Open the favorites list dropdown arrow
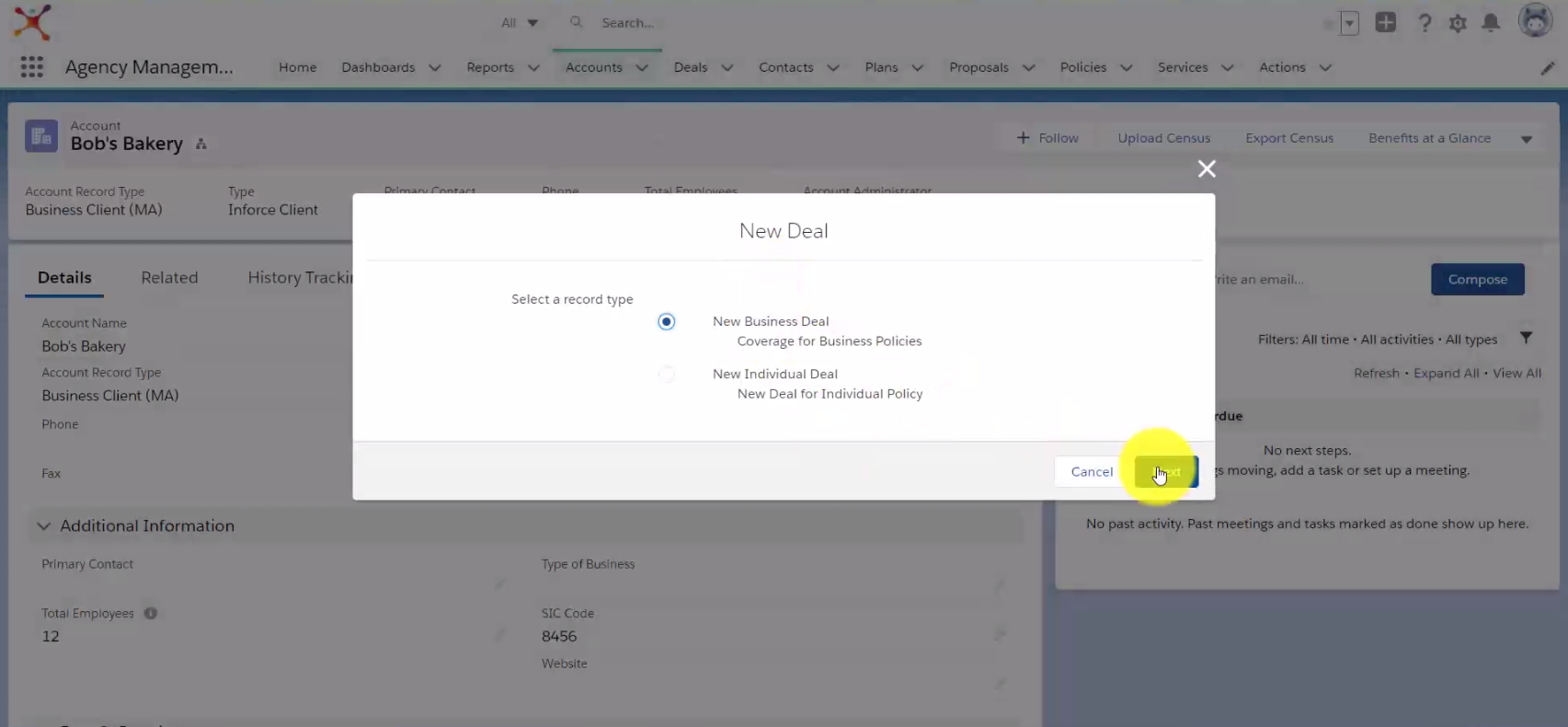Viewport: 1568px width, 727px height. point(1349,24)
